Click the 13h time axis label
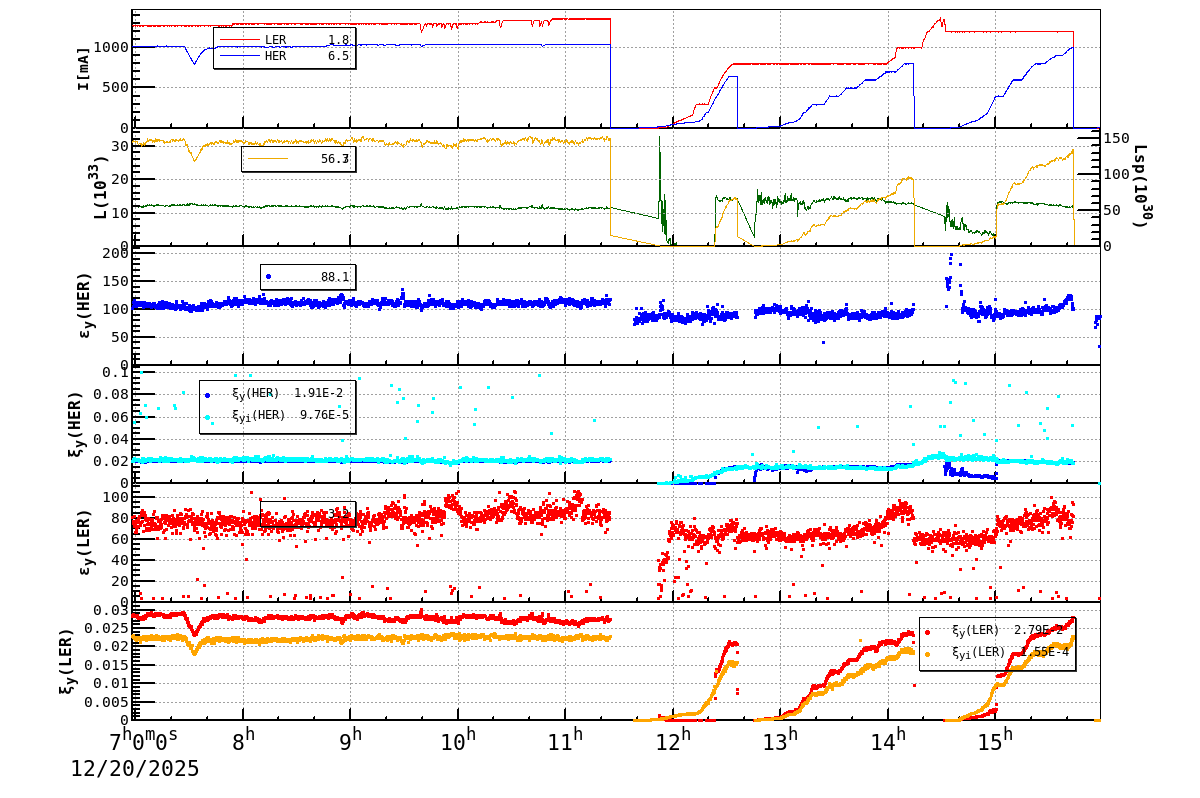Image resolution: width=1200 pixels, height=798 pixels. click(x=780, y=742)
